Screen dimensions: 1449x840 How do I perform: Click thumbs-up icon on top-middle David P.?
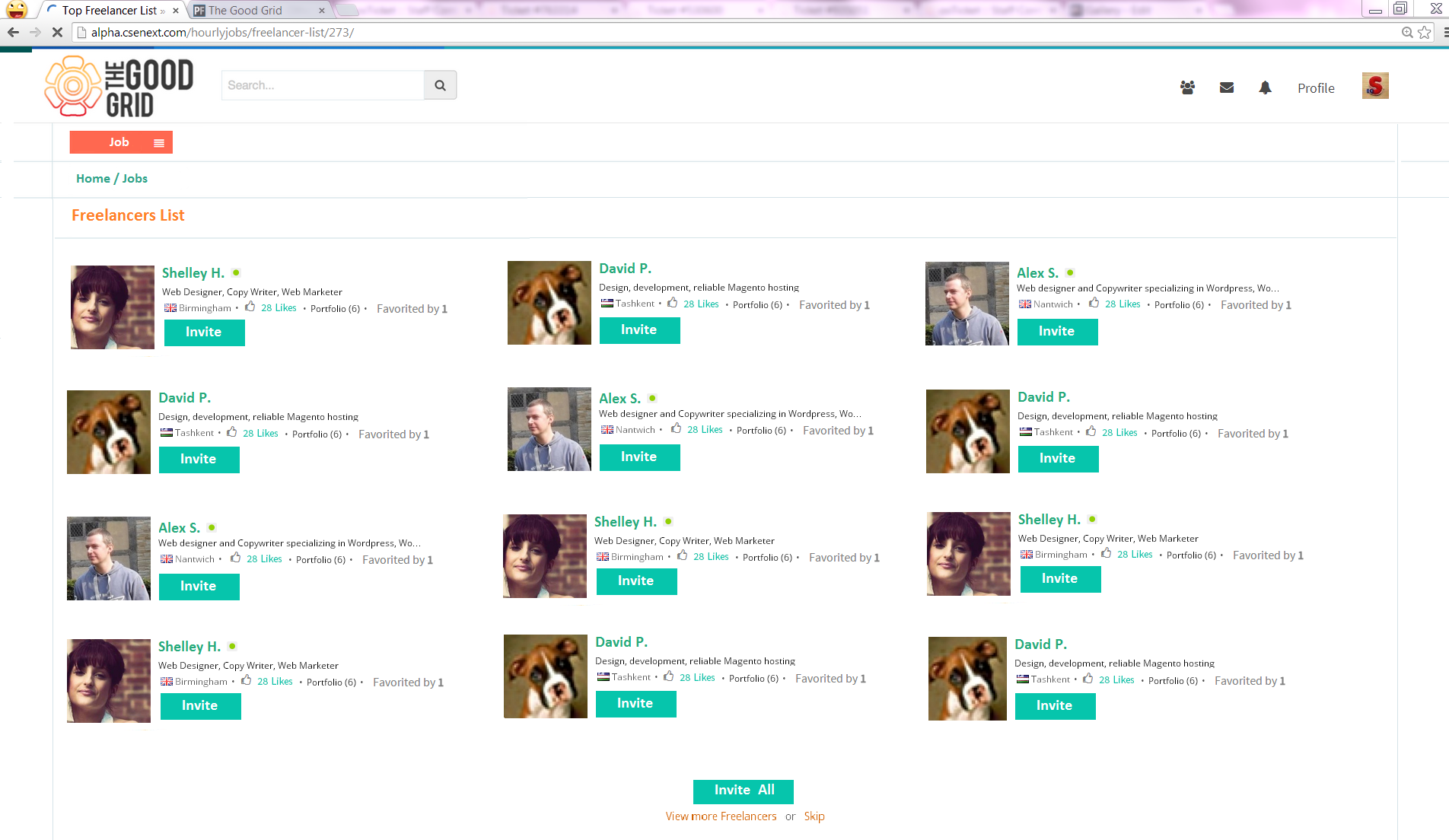[x=672, y=303]
